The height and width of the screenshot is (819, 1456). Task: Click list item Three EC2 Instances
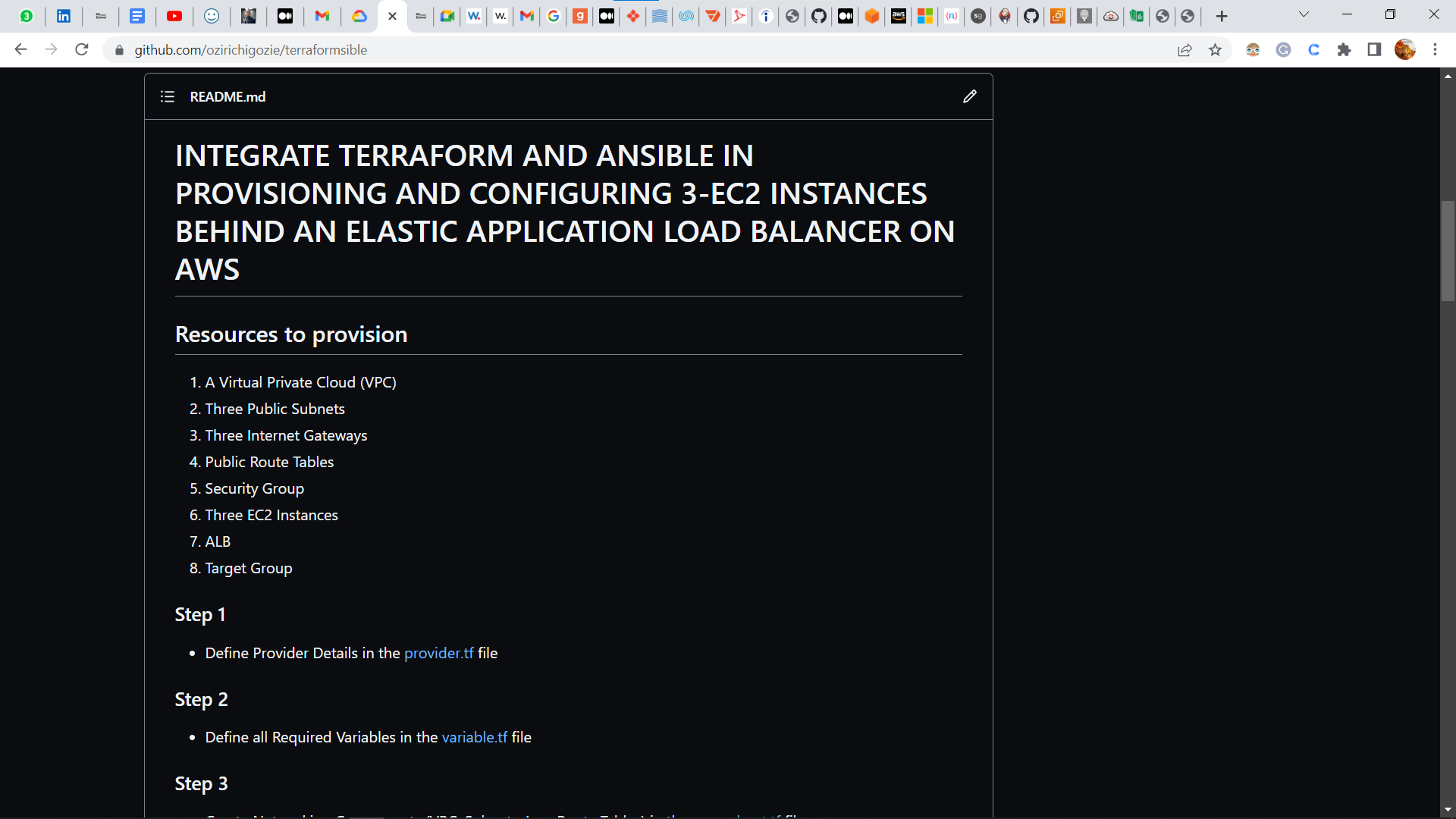point(271,515)
